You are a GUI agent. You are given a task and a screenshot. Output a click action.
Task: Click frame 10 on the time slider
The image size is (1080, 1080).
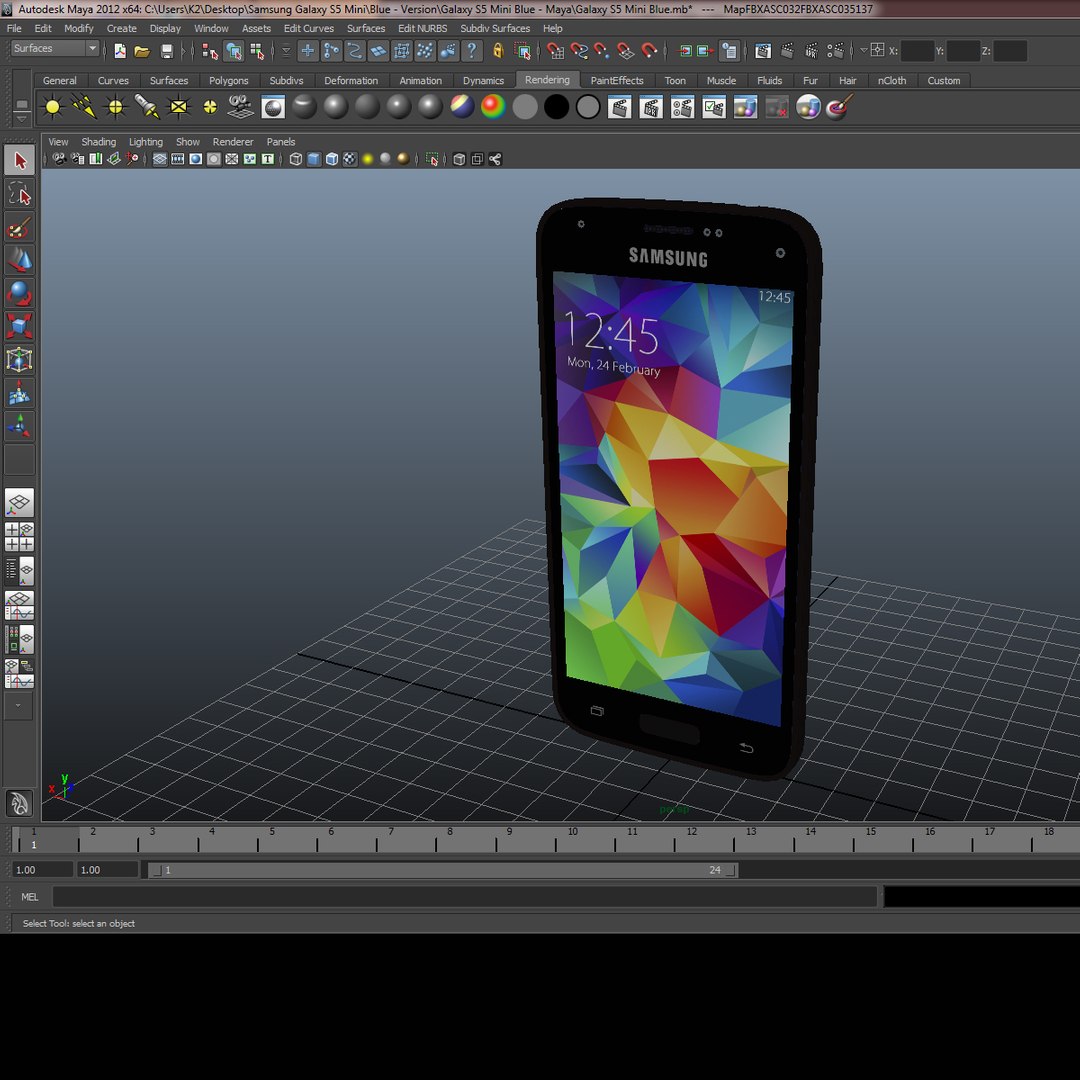coord(570,839)
